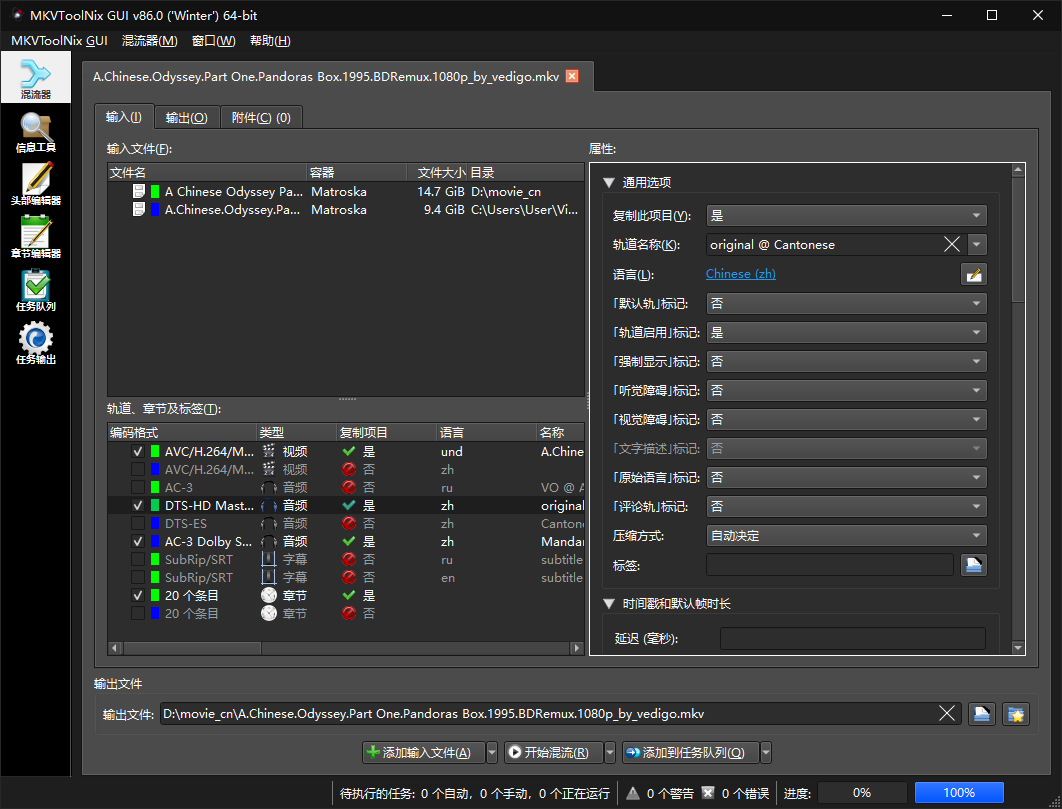Click the 开始混流(R) button
1062x809 pixels.
[x=553, y=752]
